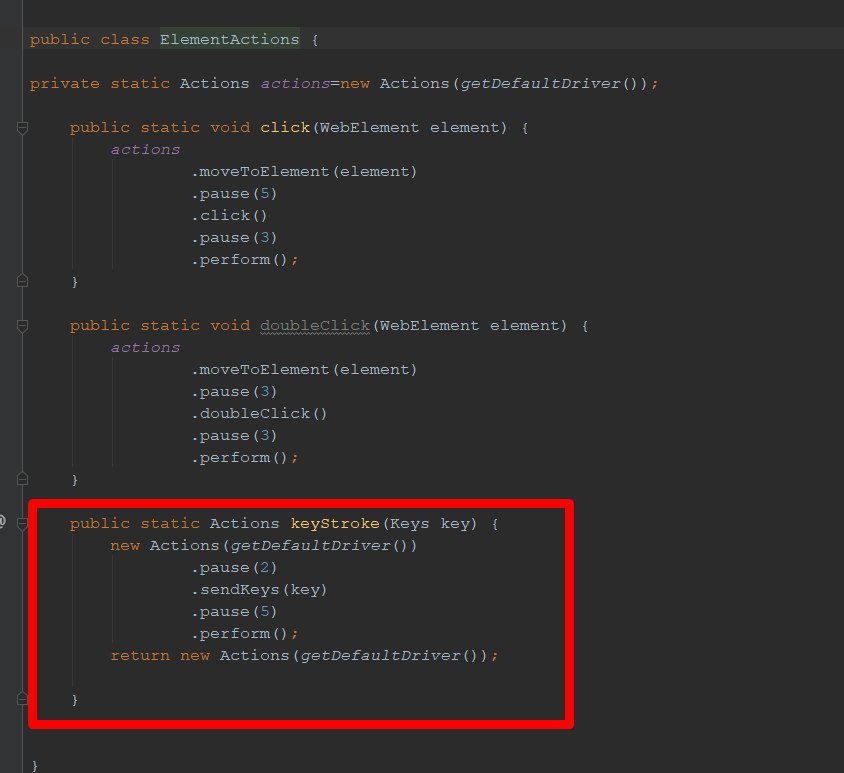This screenshot has width=844, height=773.
Task: Click the .sendKeys(key) call
Action: tap(259, 590)
